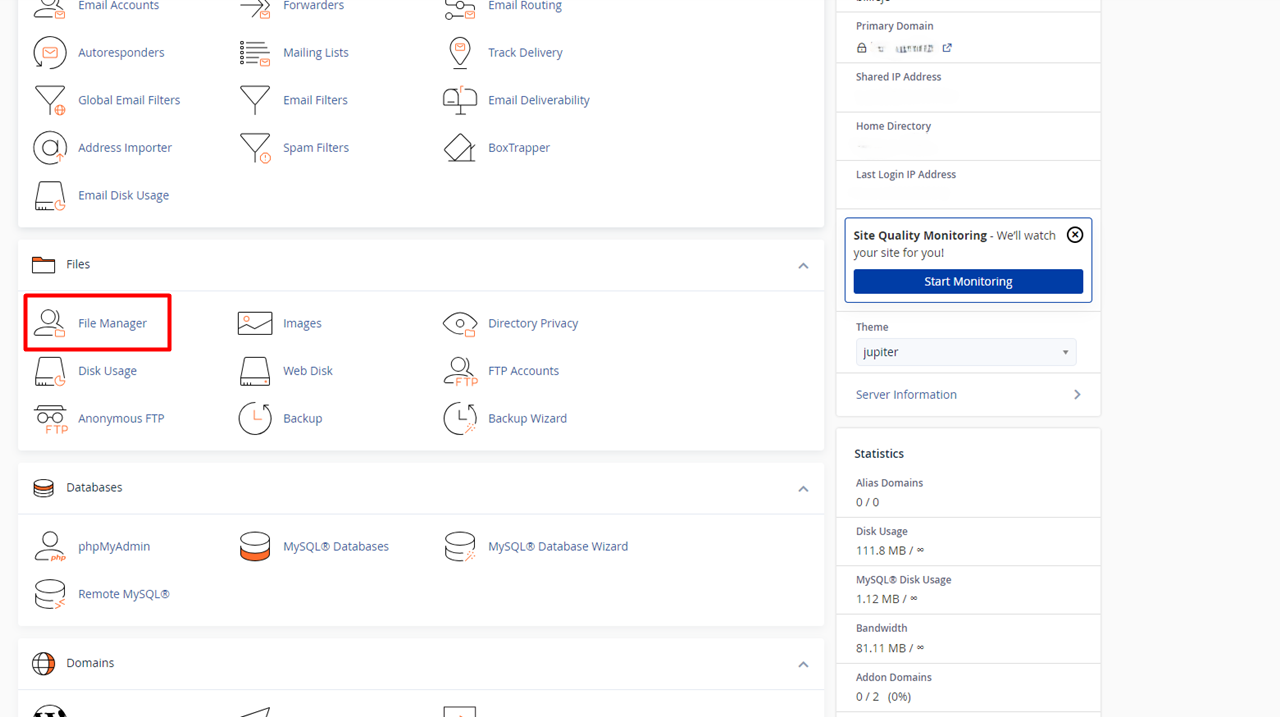Open the Spam Filters icon
The image size is (1280, 717).
click(x=255, y=148)
